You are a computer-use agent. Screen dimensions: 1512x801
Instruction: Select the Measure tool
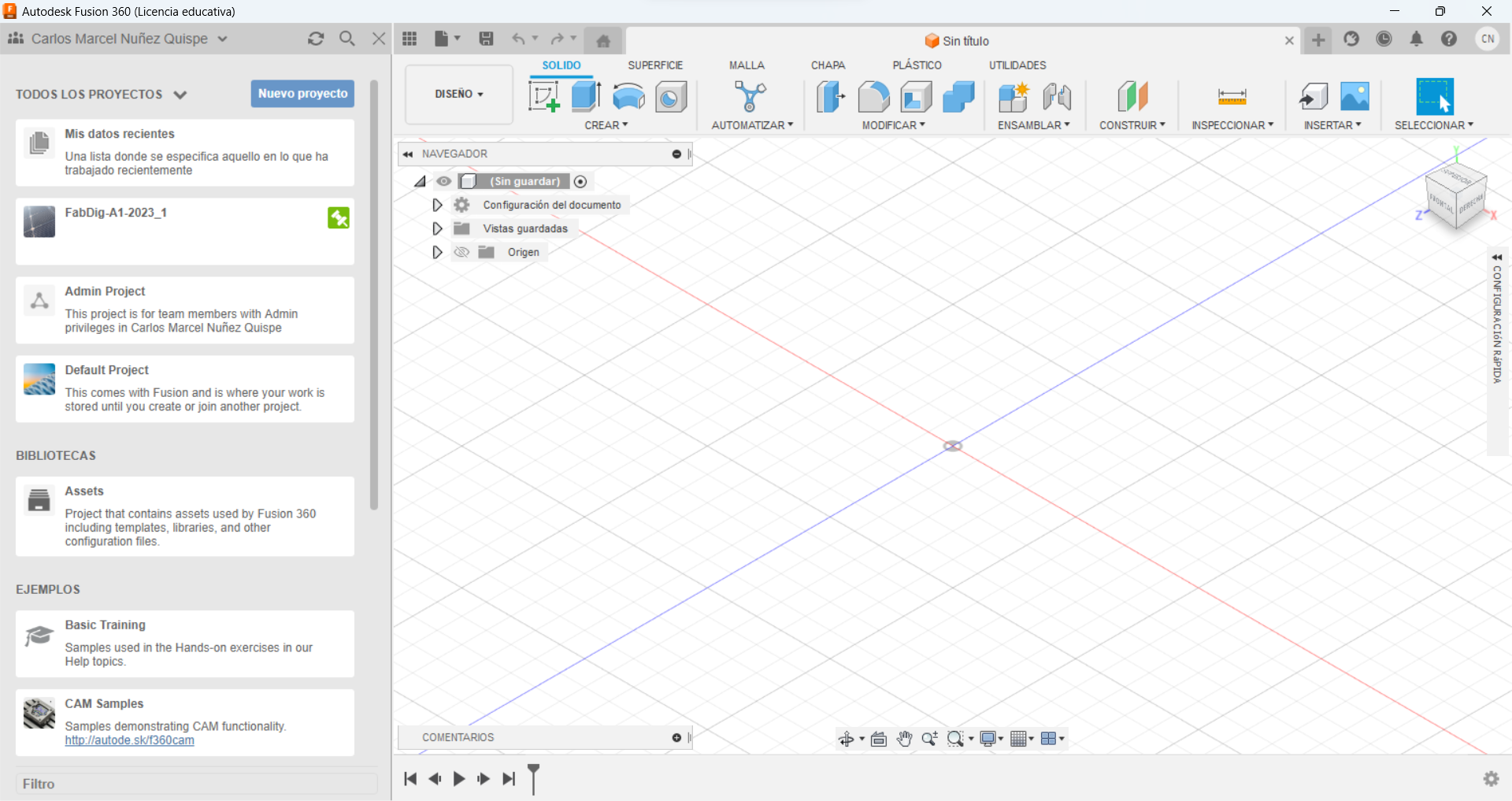pos(1232,97)
